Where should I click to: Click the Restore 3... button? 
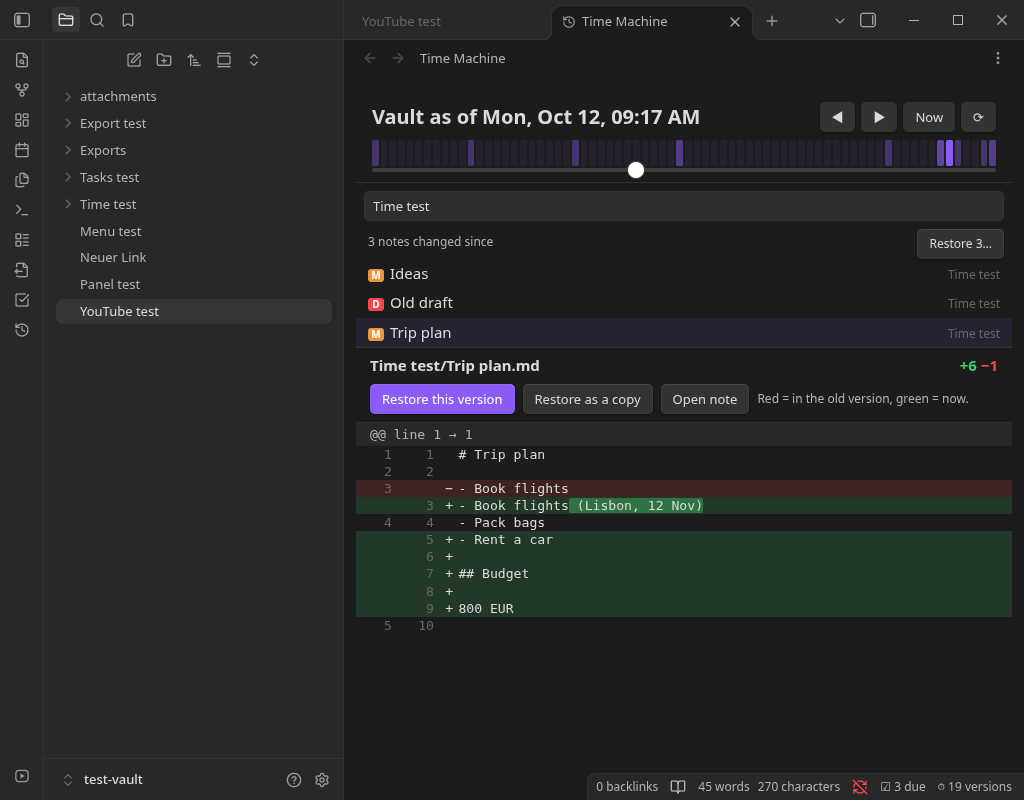[x=960, y=244]
